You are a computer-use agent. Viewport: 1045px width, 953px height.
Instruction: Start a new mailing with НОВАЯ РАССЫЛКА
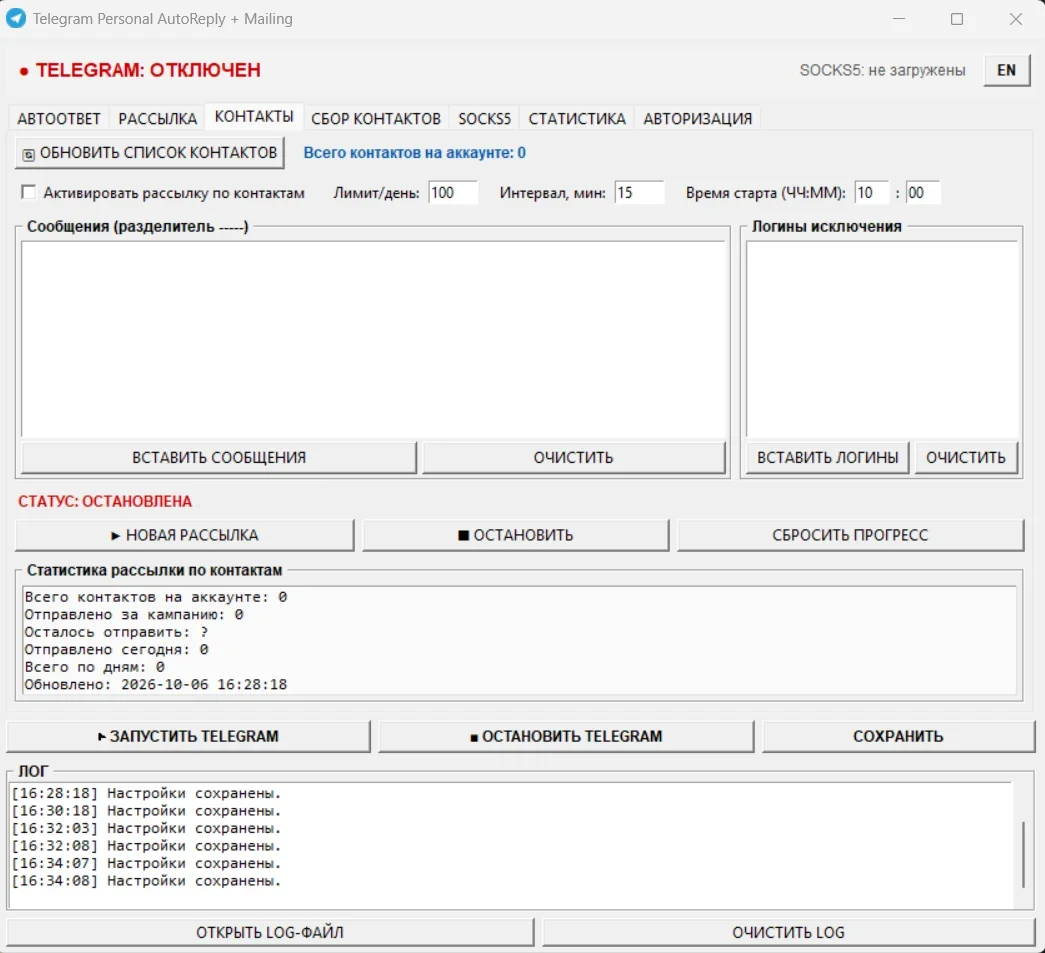(x=184, y=535)
